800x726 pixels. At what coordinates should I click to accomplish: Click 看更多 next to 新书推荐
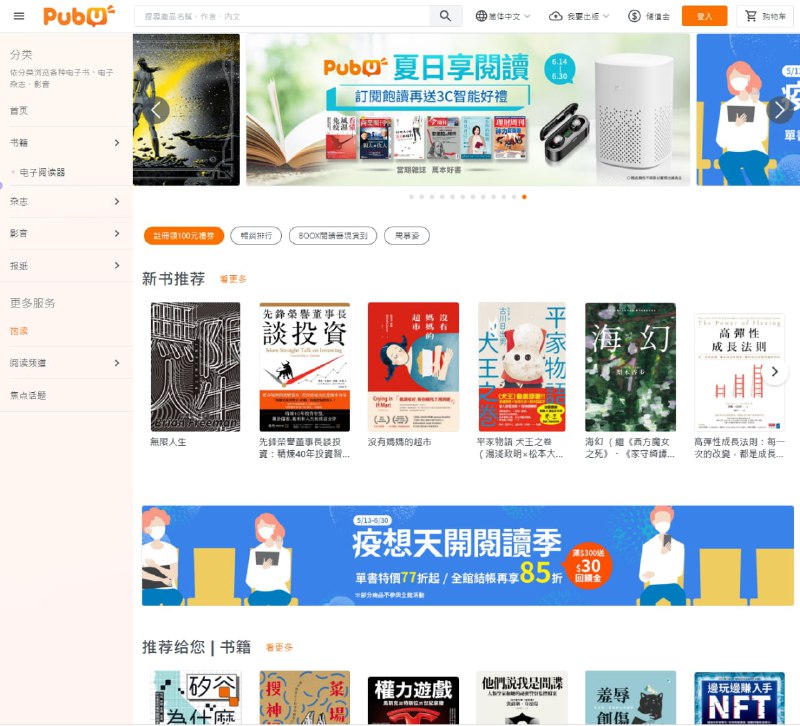point(233,279)
